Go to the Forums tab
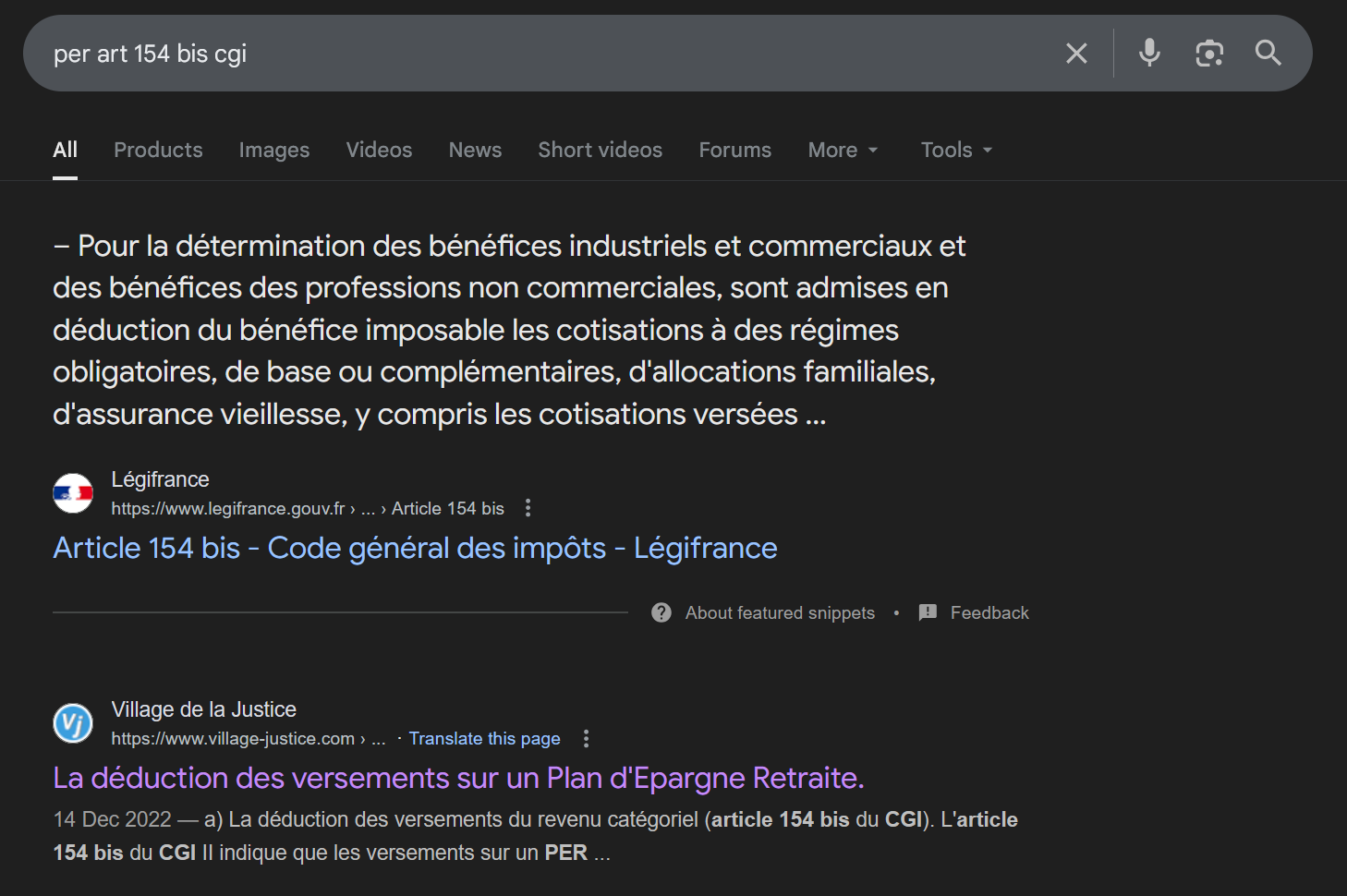The image size is (1347, 896). (734, 150)
